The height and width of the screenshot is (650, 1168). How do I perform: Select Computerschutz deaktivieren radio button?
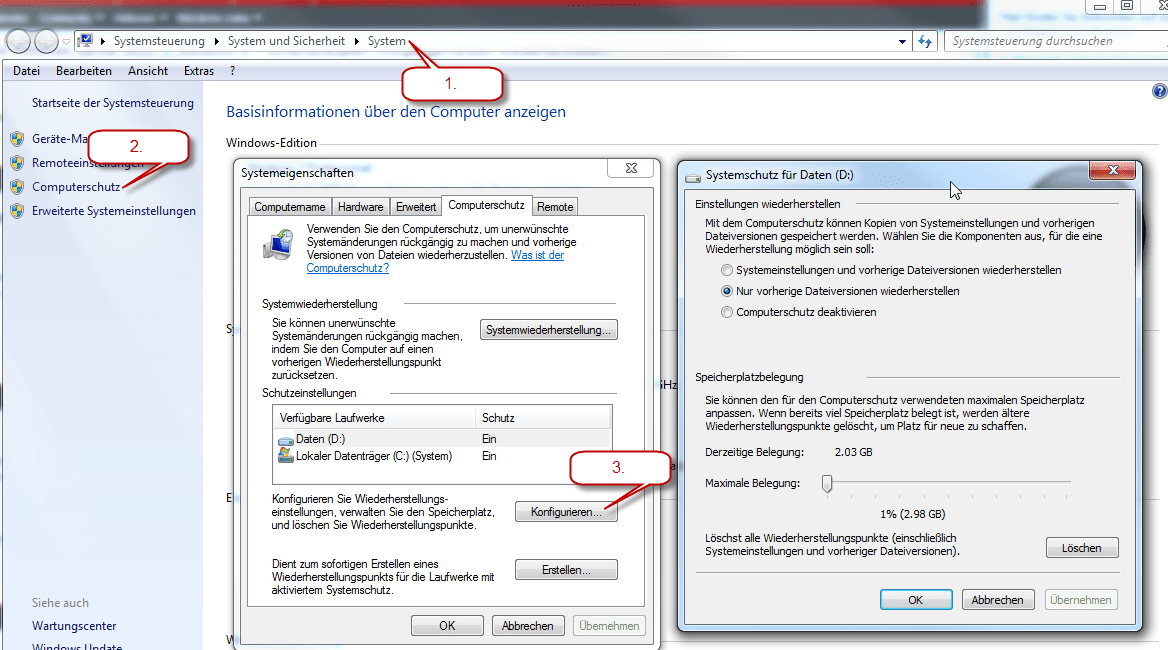pos(727,312)
